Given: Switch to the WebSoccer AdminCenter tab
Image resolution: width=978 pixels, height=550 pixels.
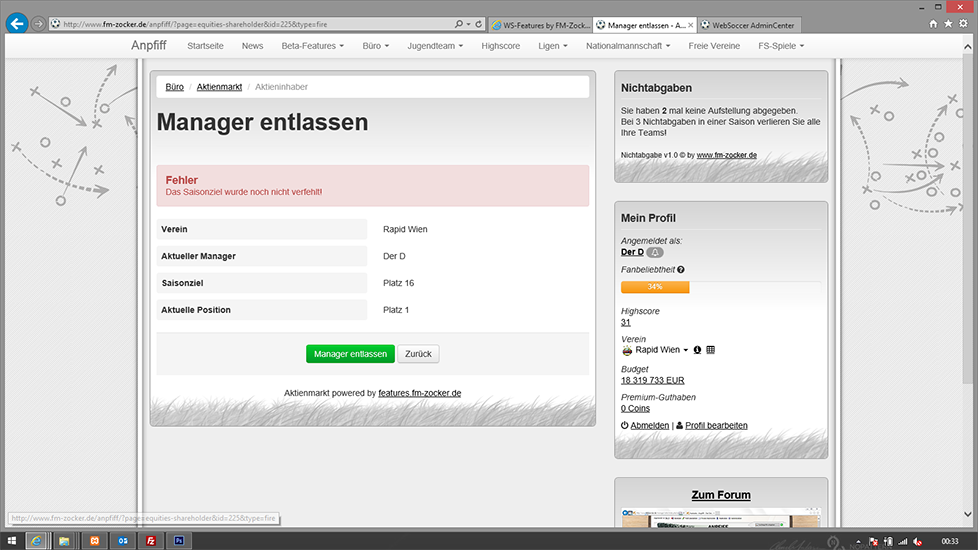Looking at the screenshot, I should (x=752, y=24).
